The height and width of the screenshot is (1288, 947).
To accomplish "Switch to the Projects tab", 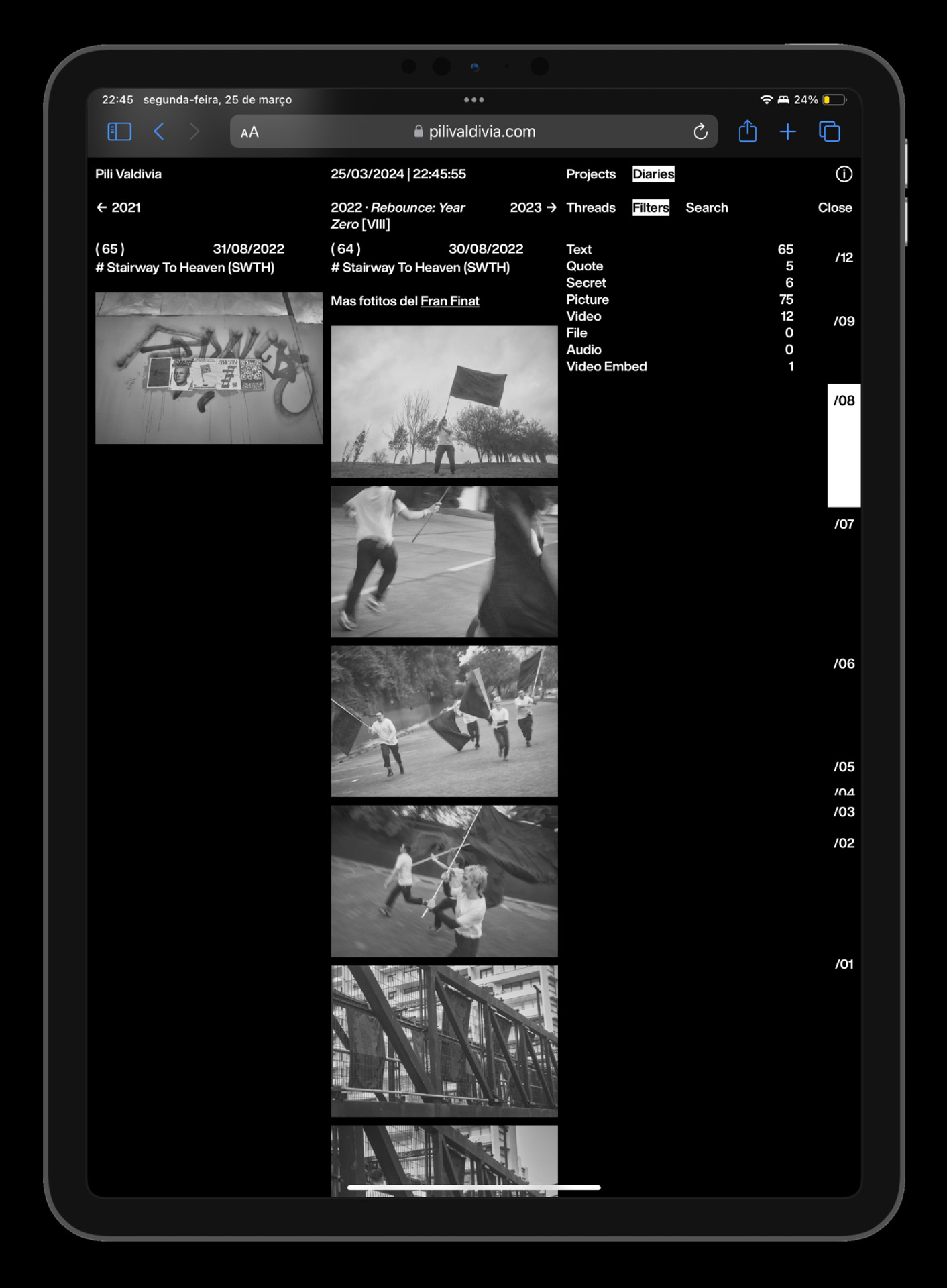I will (590, 174).
